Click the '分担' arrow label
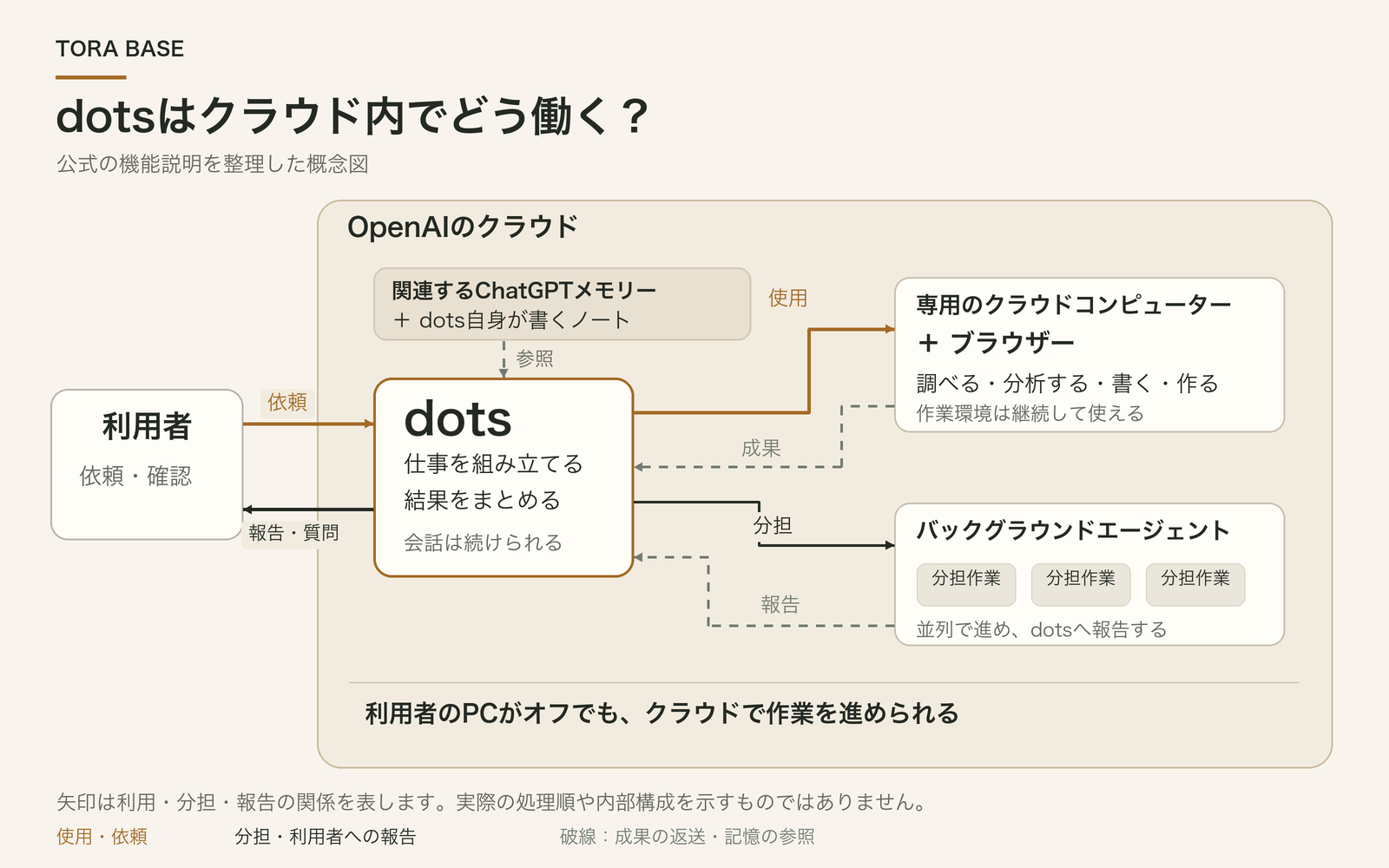The image size is (1389, 868). coord(773,525)
